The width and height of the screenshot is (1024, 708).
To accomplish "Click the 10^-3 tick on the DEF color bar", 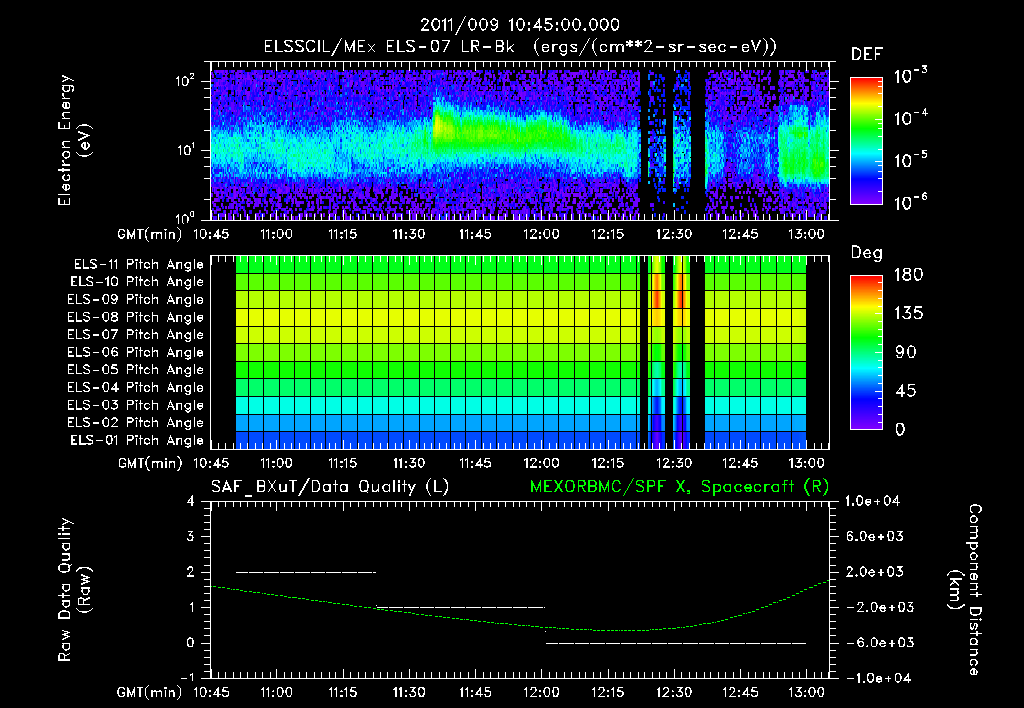I will [x=910, y=75].
